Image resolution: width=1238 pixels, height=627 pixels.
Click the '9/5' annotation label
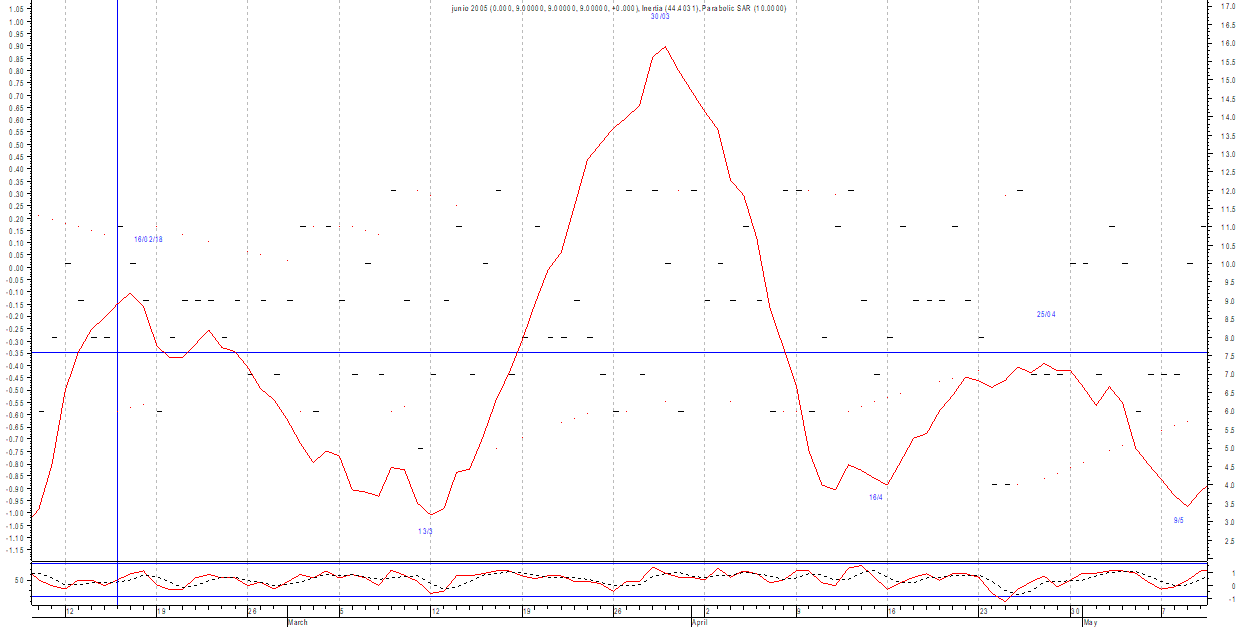click(1178, 520)
